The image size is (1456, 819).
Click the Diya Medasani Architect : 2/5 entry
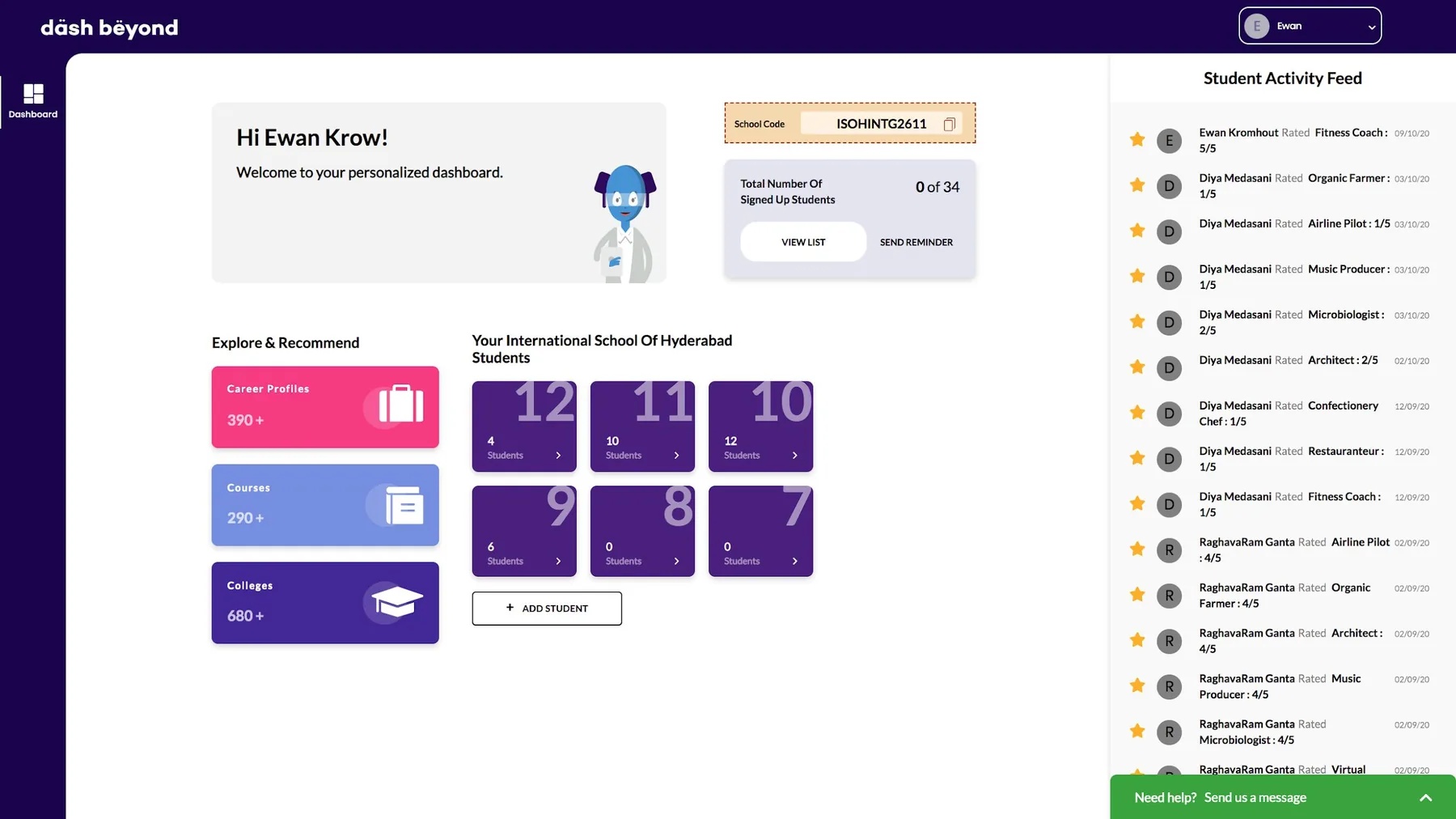(x=1282, y=367)
